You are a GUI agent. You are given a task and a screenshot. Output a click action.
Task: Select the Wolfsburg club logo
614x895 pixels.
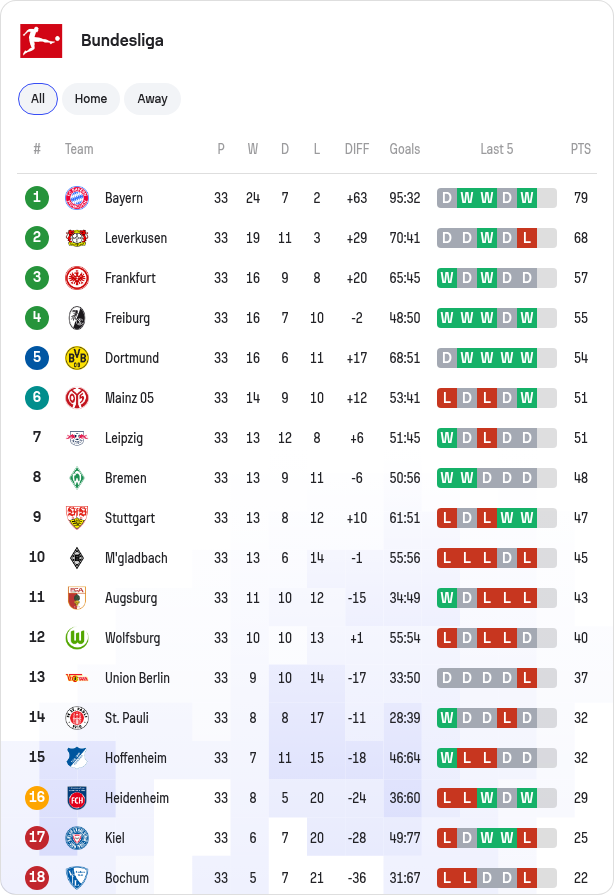tap(77, 638)
